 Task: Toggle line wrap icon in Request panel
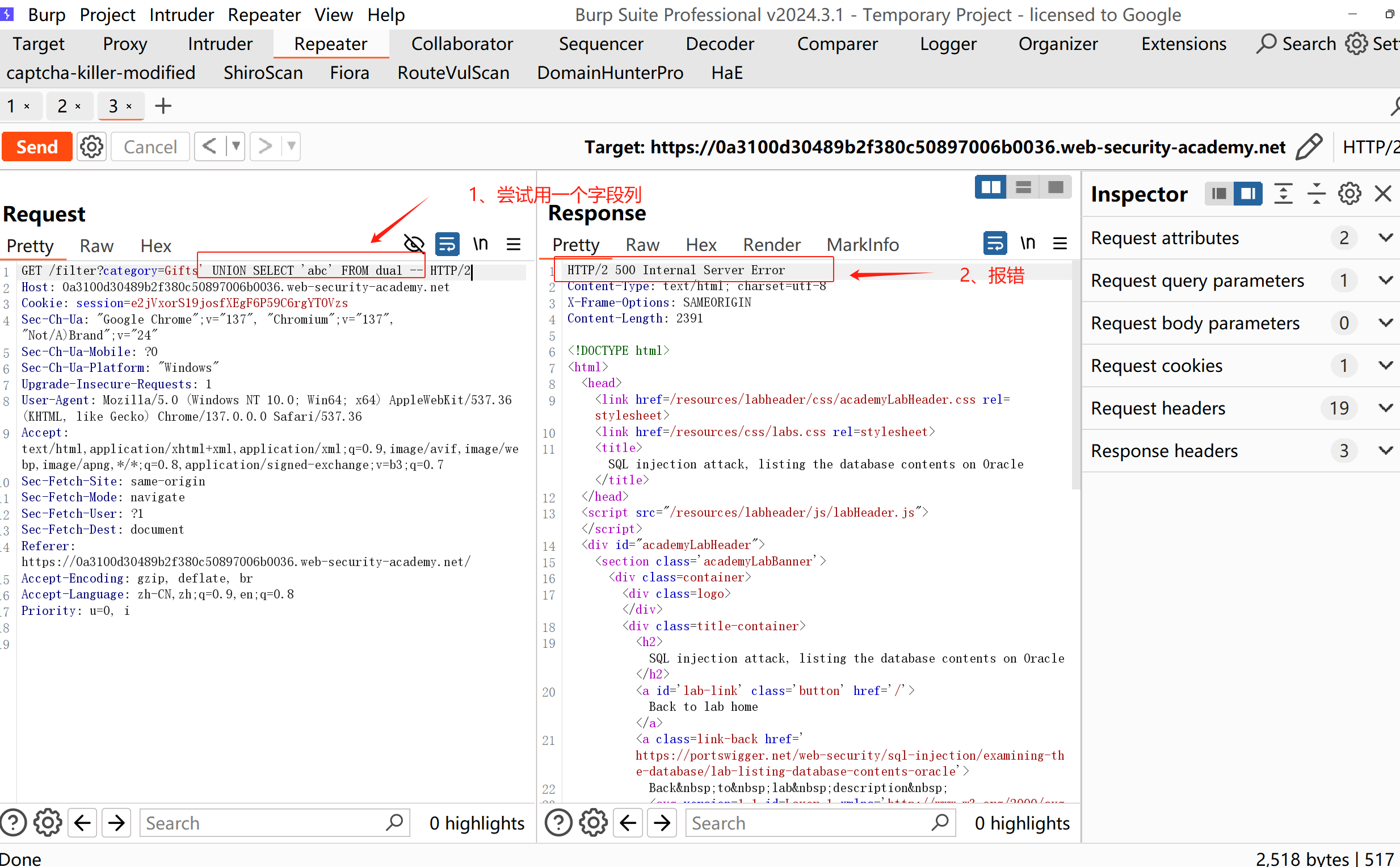447,244
